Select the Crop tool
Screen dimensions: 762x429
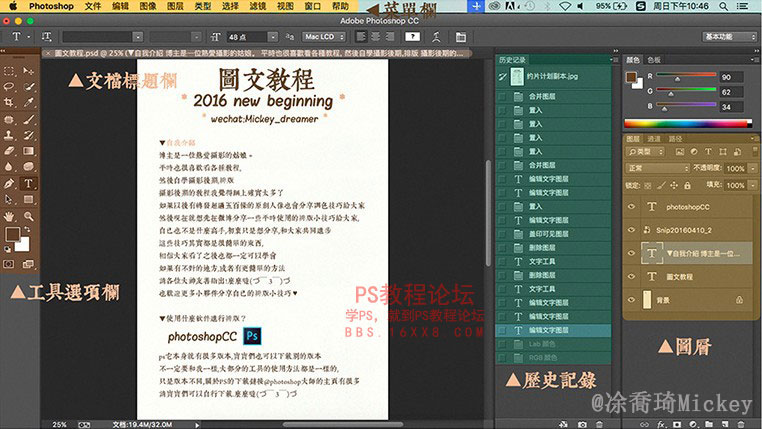pyautogui.click(x=9, y=102)
